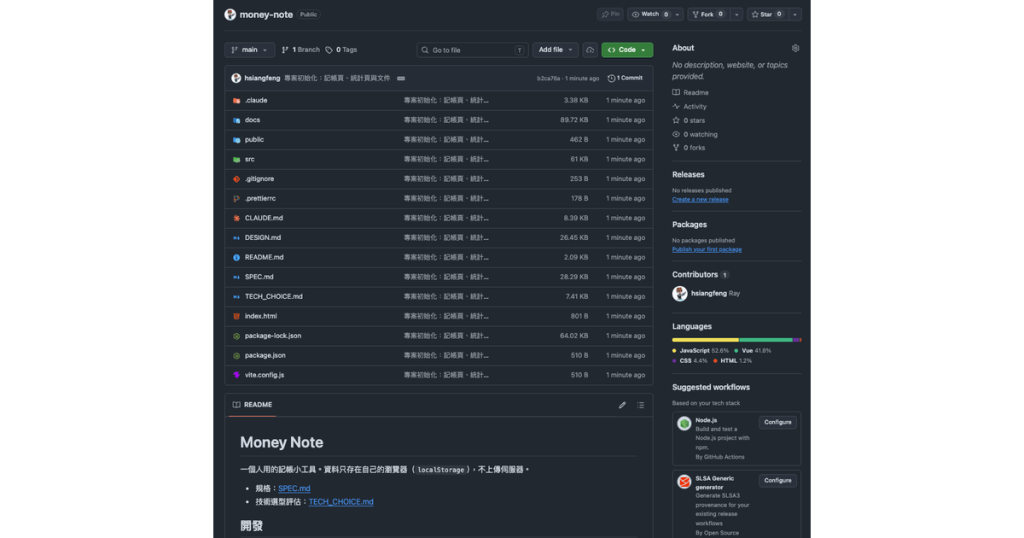Fork the repository
The width and height of the screenshot is (1024, 538).
tap(709, 14)
